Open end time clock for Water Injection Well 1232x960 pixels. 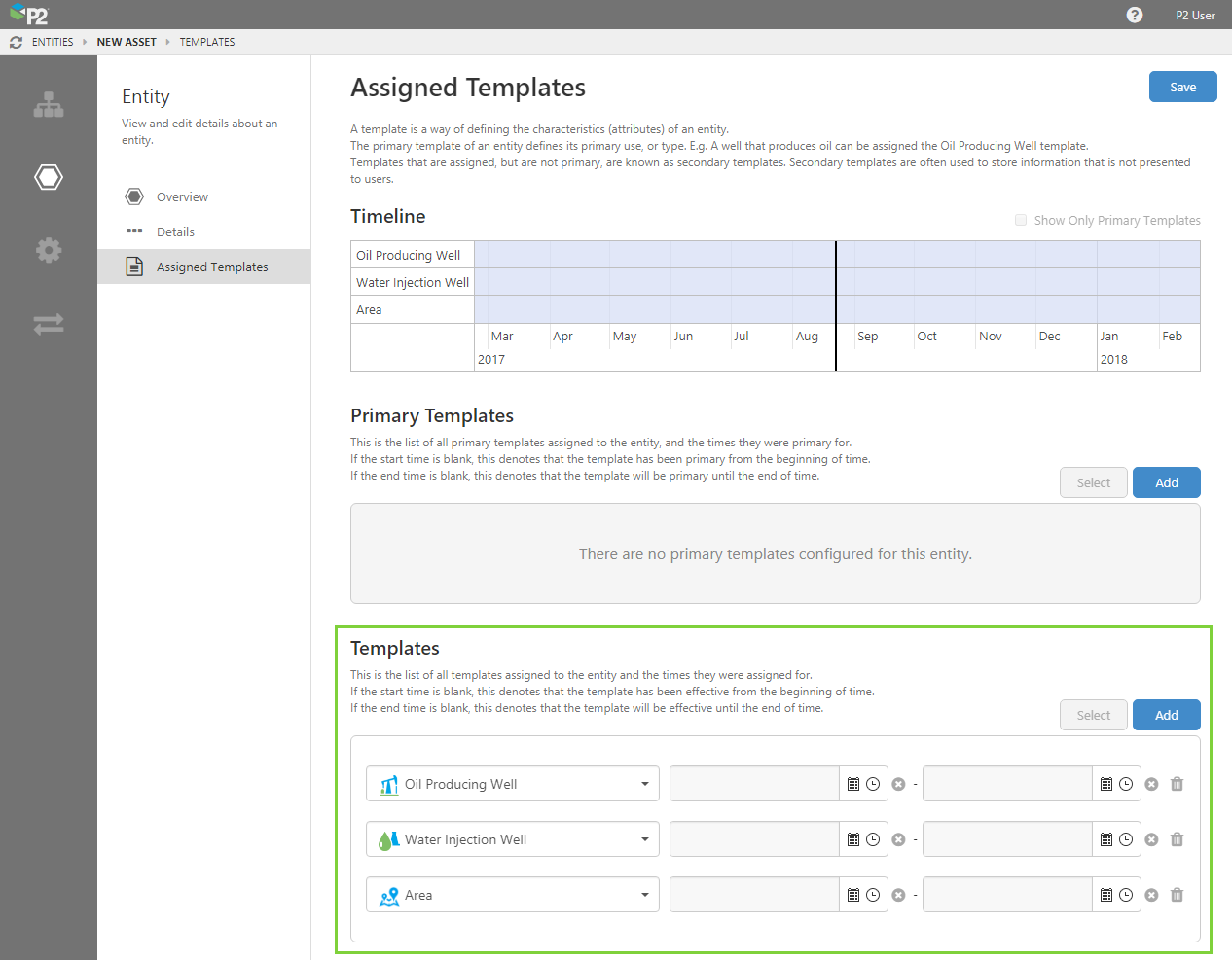(x=1126, y=839)
